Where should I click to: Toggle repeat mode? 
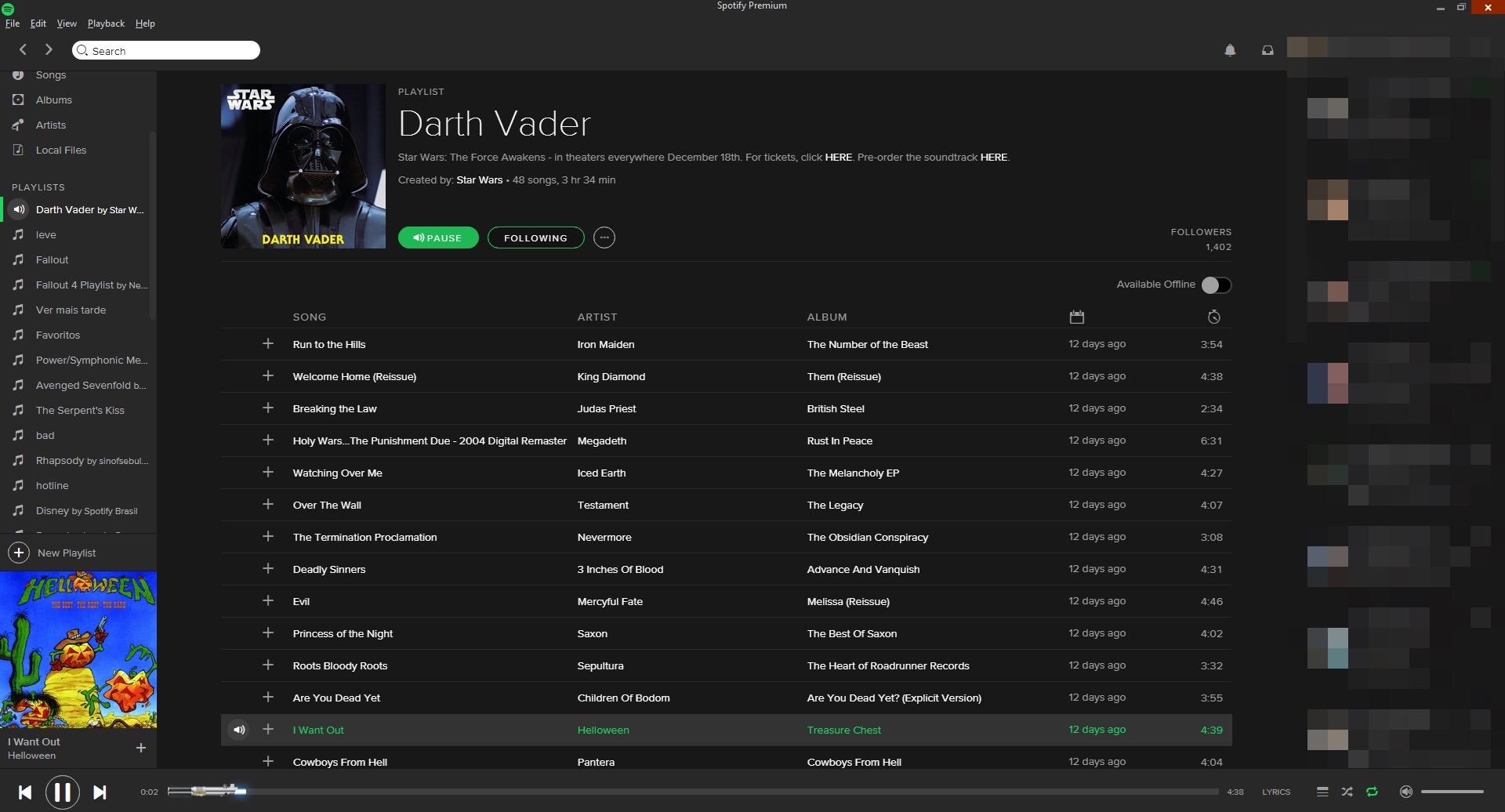pyautogui.click(x=1372, y=792)
